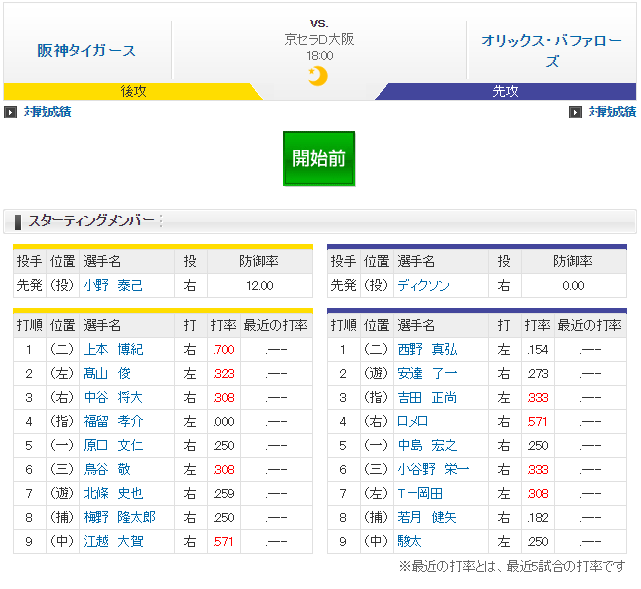
Task: Click 0.00 ERA value for ディクソン
Action: 573,286
